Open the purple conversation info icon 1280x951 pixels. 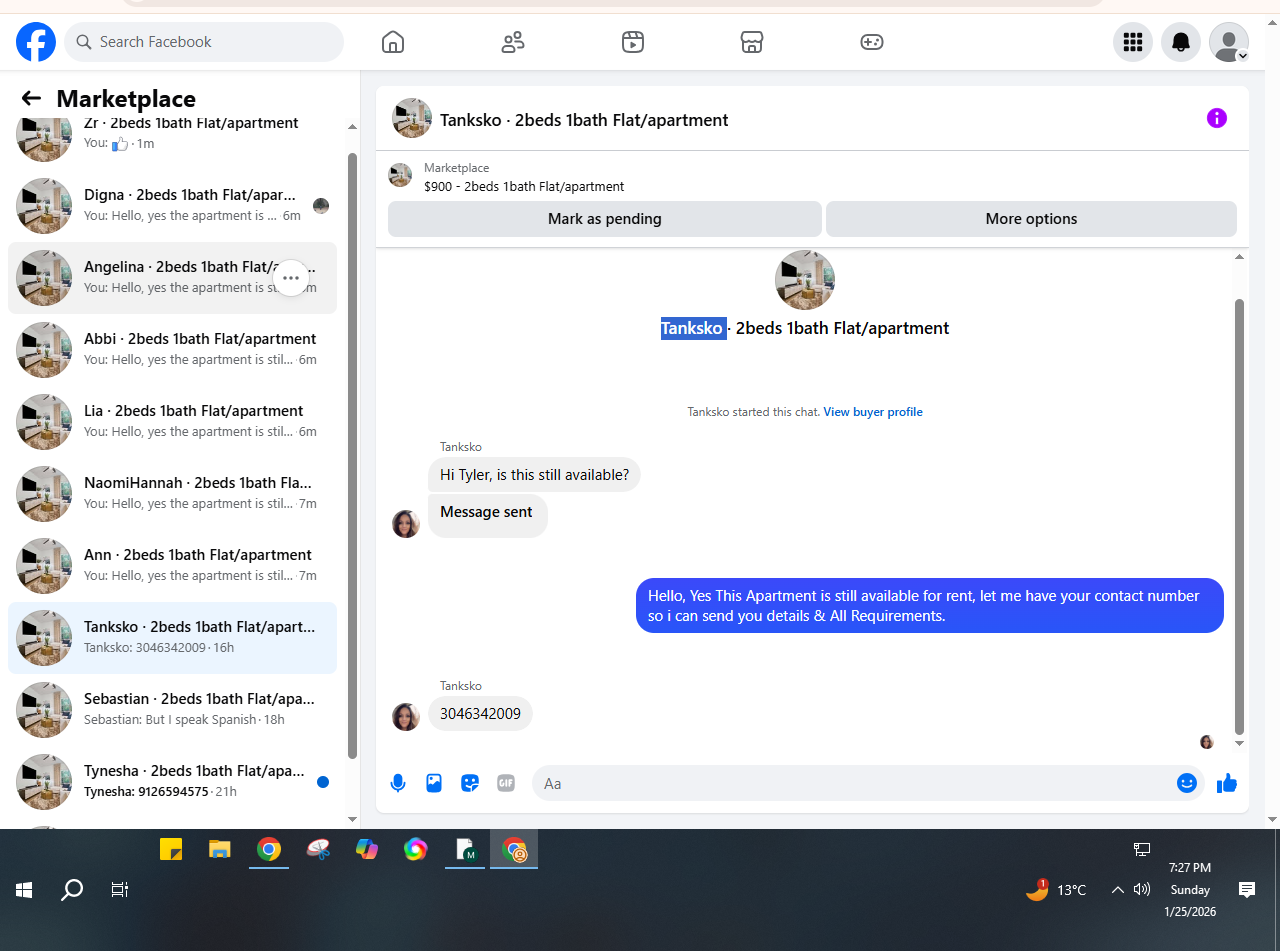[1217, 118]
